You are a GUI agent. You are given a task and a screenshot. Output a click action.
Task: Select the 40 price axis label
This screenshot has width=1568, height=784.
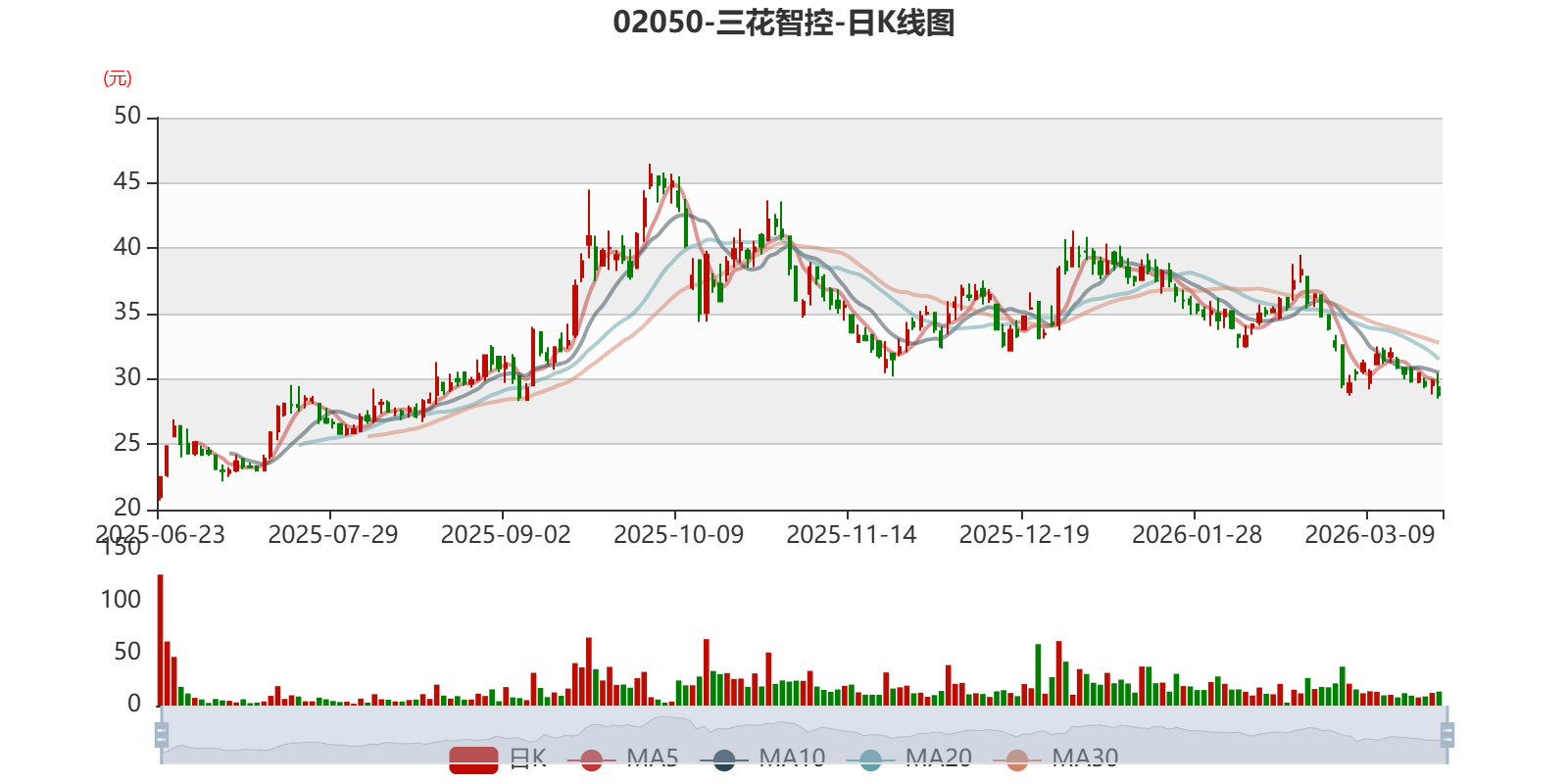(x=127, y=247)
